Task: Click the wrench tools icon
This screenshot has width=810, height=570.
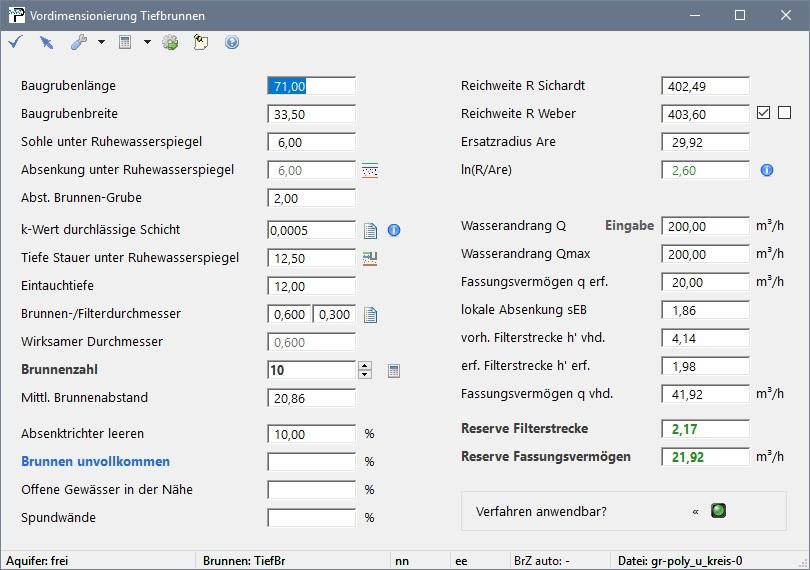Action: click(79, 42)
